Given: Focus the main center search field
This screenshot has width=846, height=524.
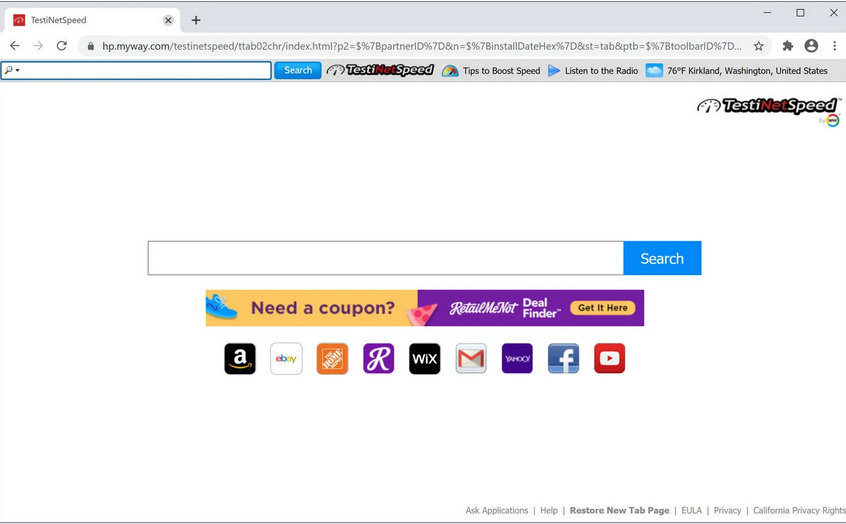Looking at the screenshot, I should (x=385, y=258).
